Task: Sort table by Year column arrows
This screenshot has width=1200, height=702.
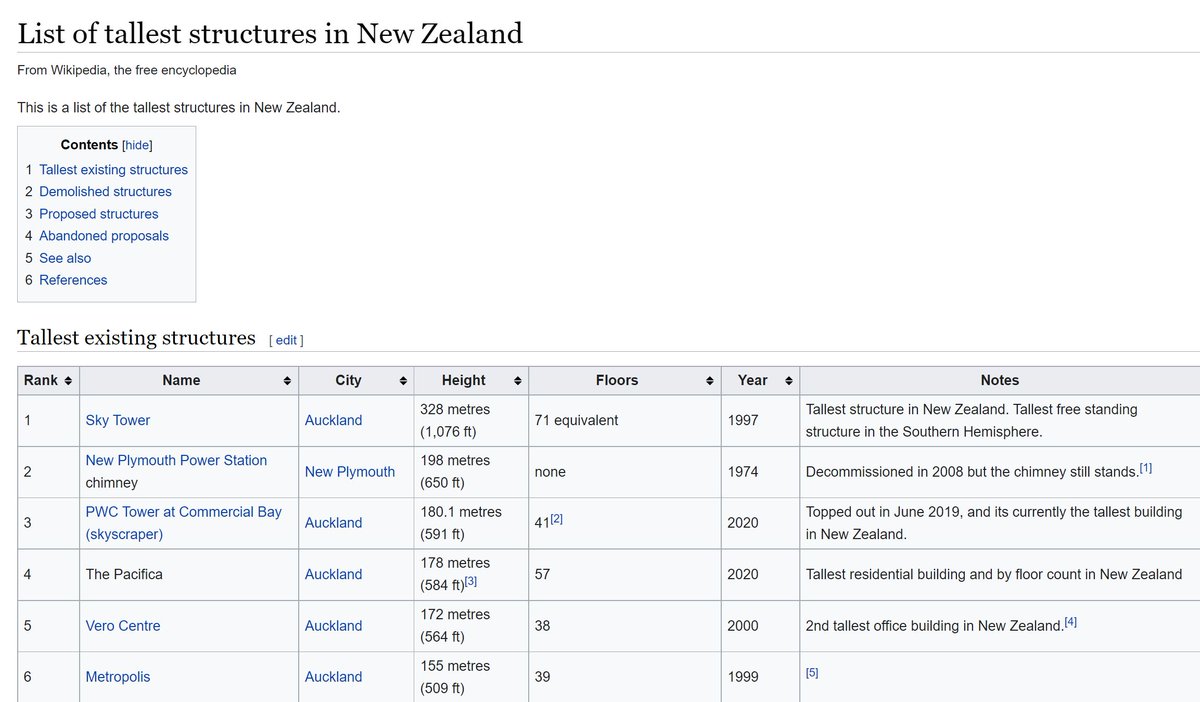Action: click(789, 381)
